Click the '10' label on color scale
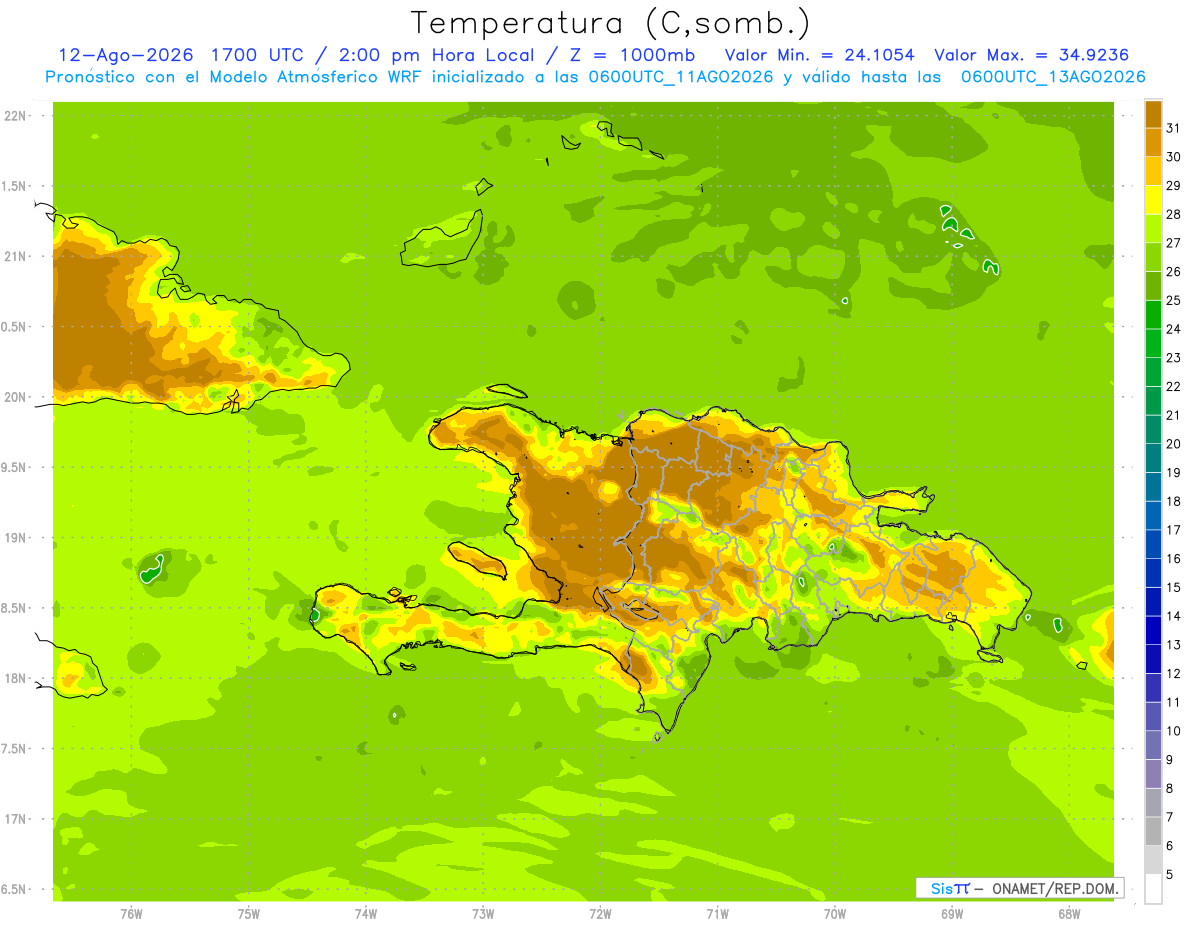1200x927 pixels. (x=1174, y=731)
